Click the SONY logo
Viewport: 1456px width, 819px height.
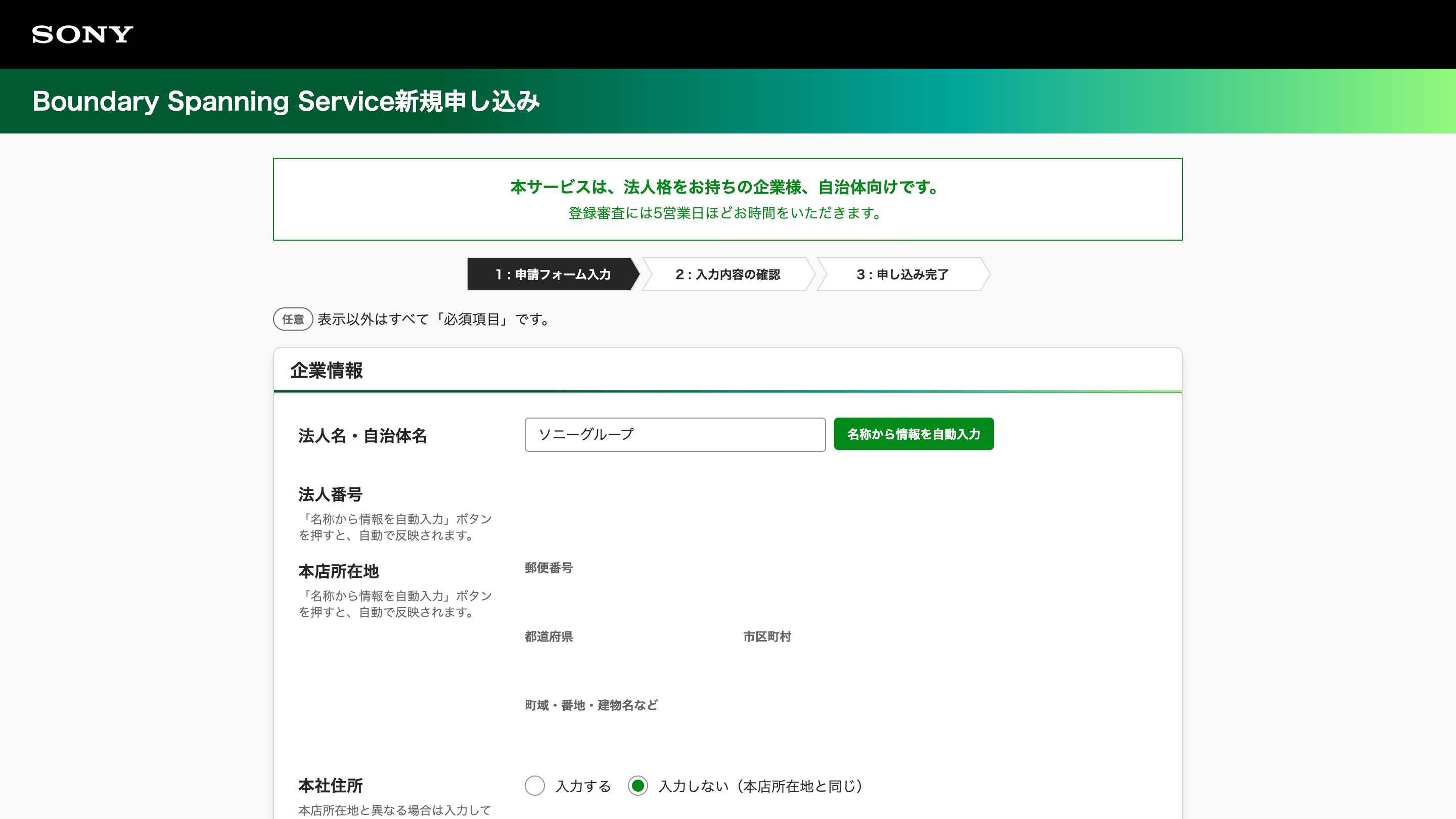click(x=82, y=35)
